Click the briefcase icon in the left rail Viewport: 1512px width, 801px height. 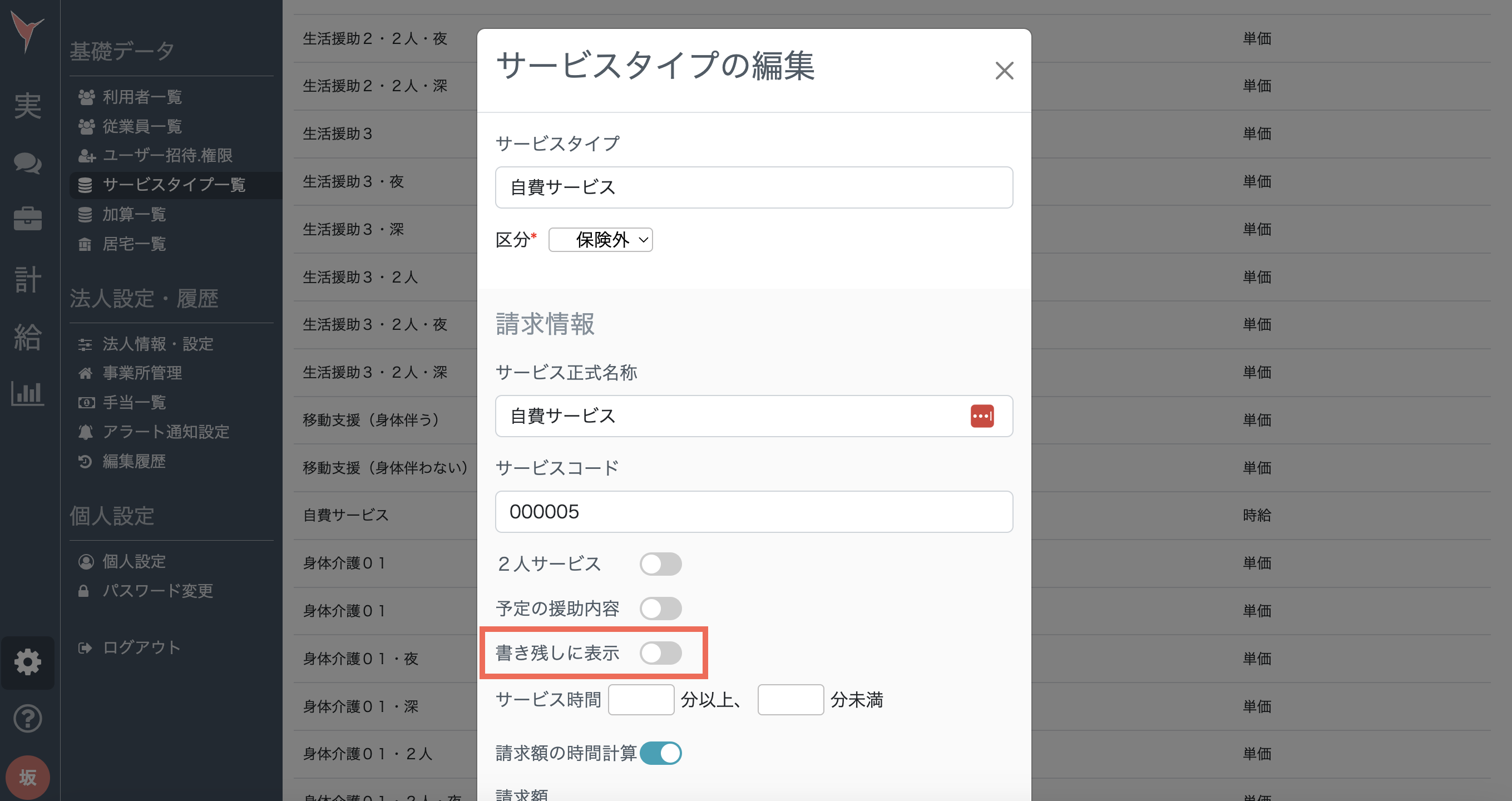(28, 218)
